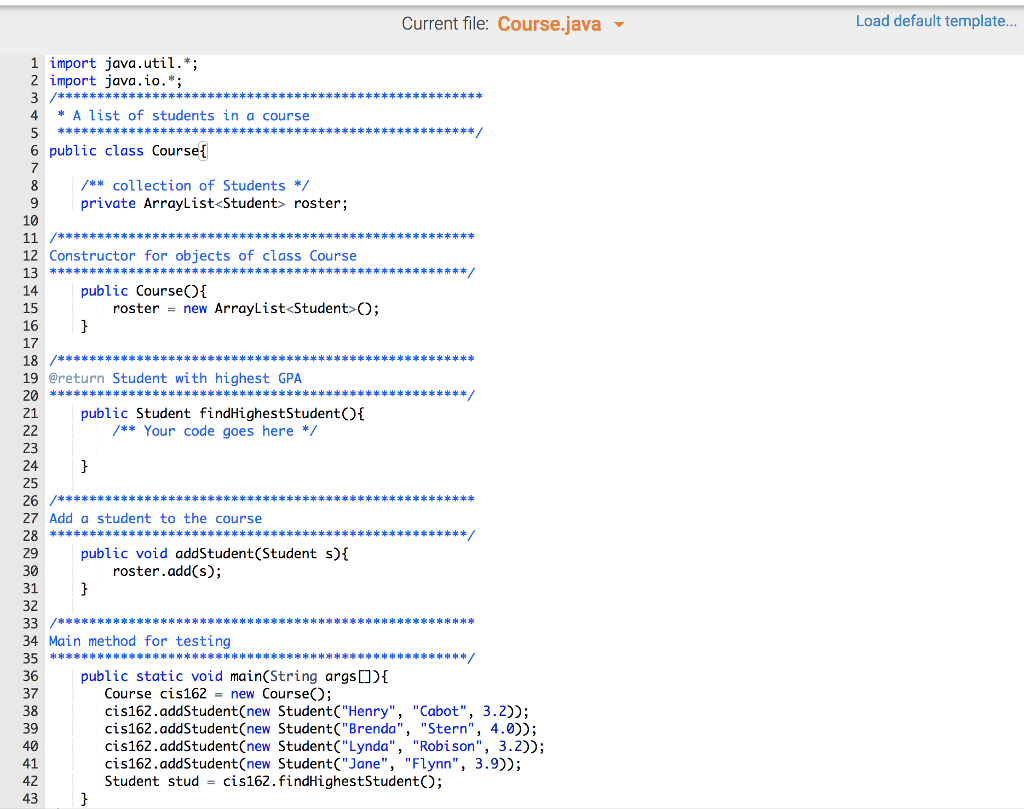Click 'roster.add(s);' statement
This screenshot has height=809, width=1024.
pos(167,571)
